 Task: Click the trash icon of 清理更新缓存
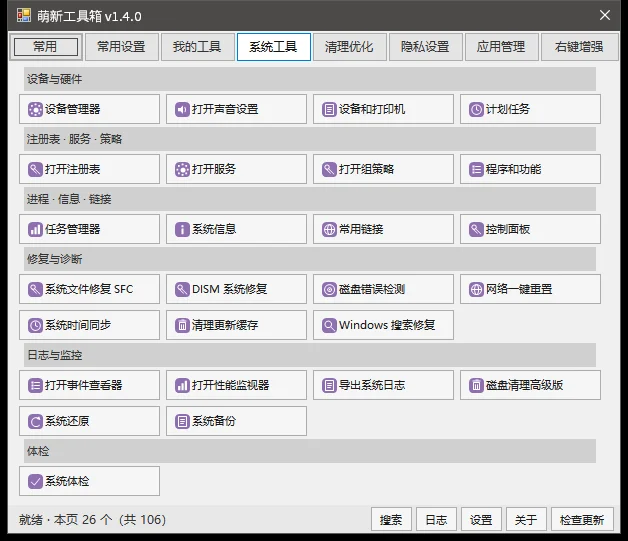(182, 325)
